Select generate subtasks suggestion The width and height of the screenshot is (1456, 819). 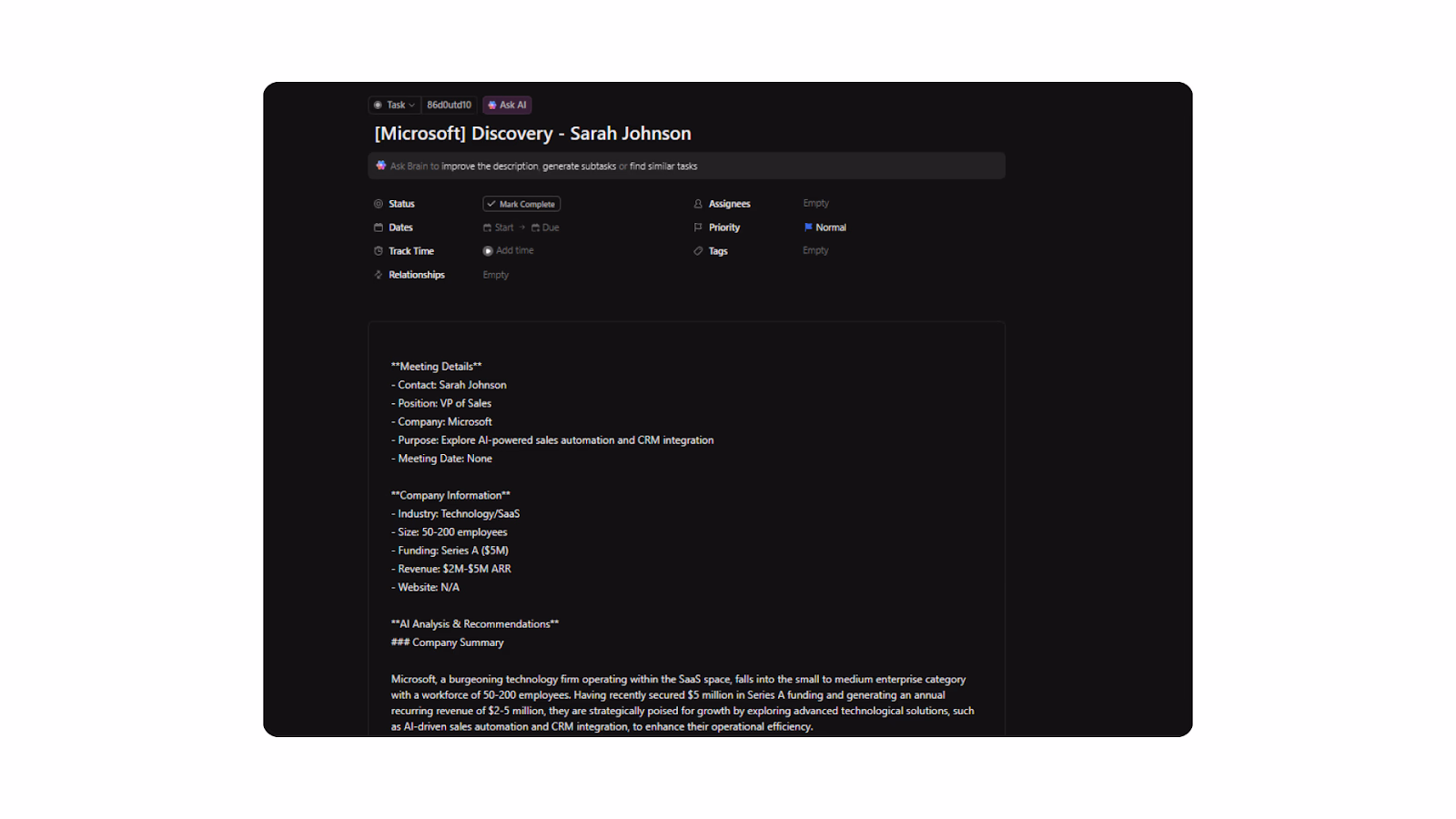pyautogui.click(x=579, y=167)
